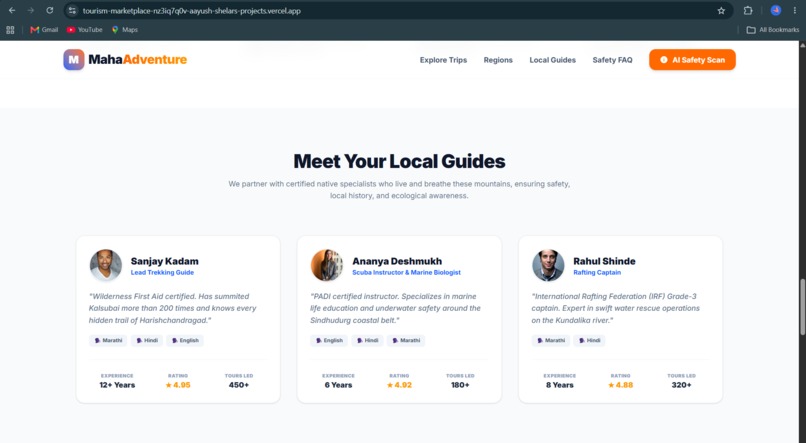Click the 12+ Years experience value

(117, 385)
